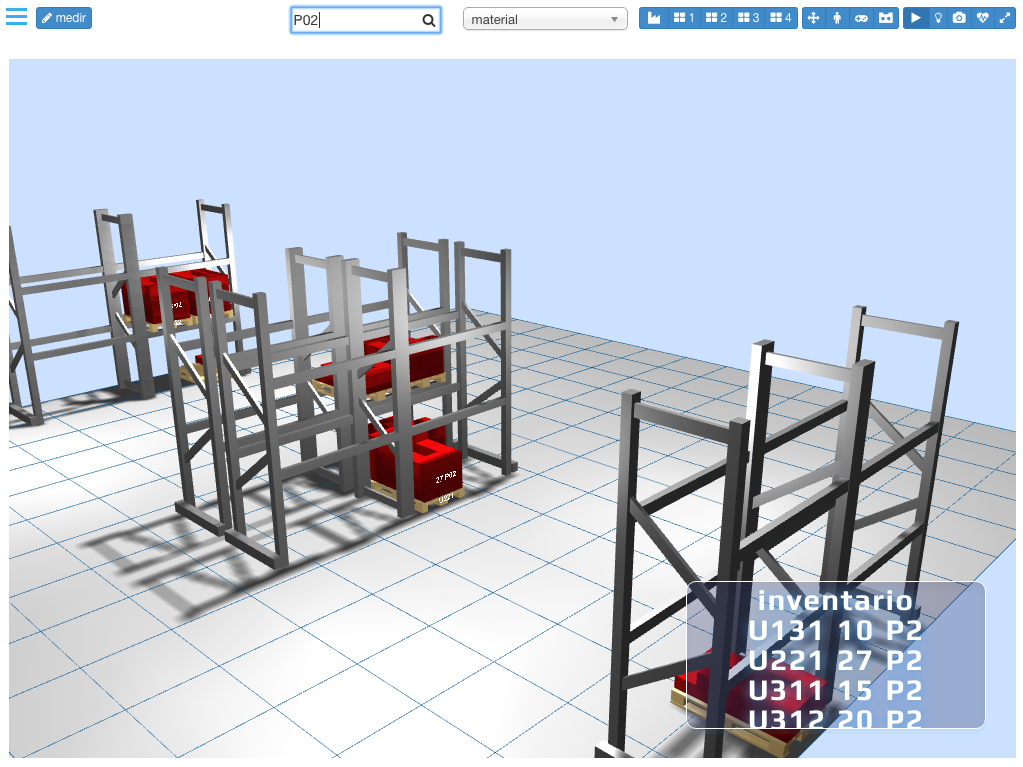Select the gamepad control mode
Image resolution: width=1023 pixels, height=767 pixels.
point(861,18)
